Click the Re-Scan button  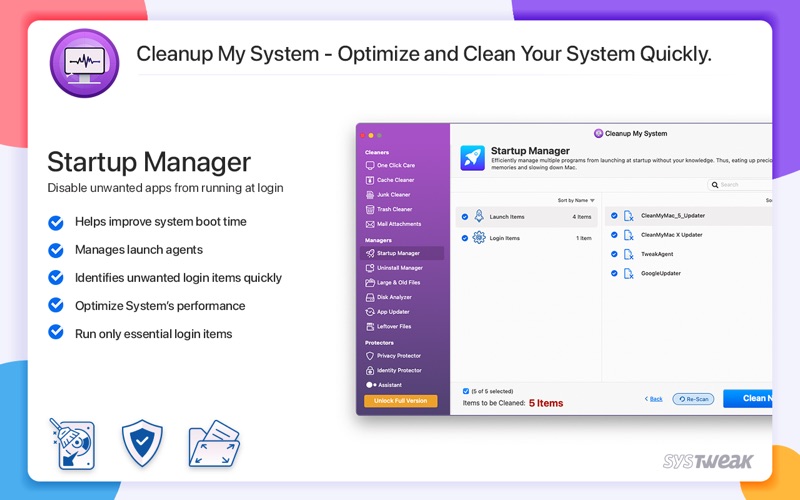(693, 399)
